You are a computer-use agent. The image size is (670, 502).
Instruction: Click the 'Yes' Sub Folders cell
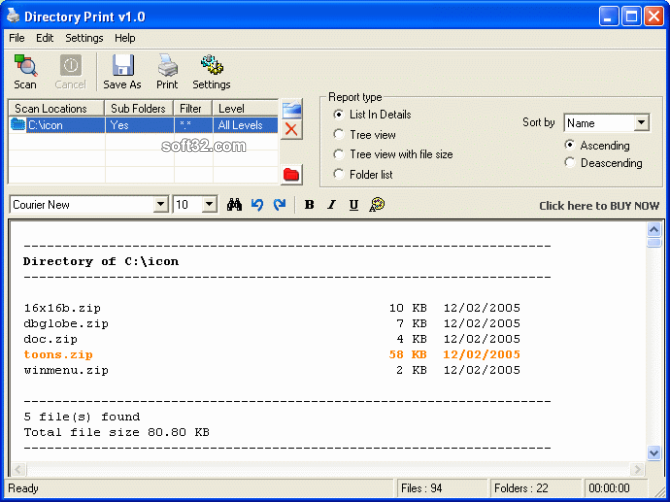coord(140,125)
